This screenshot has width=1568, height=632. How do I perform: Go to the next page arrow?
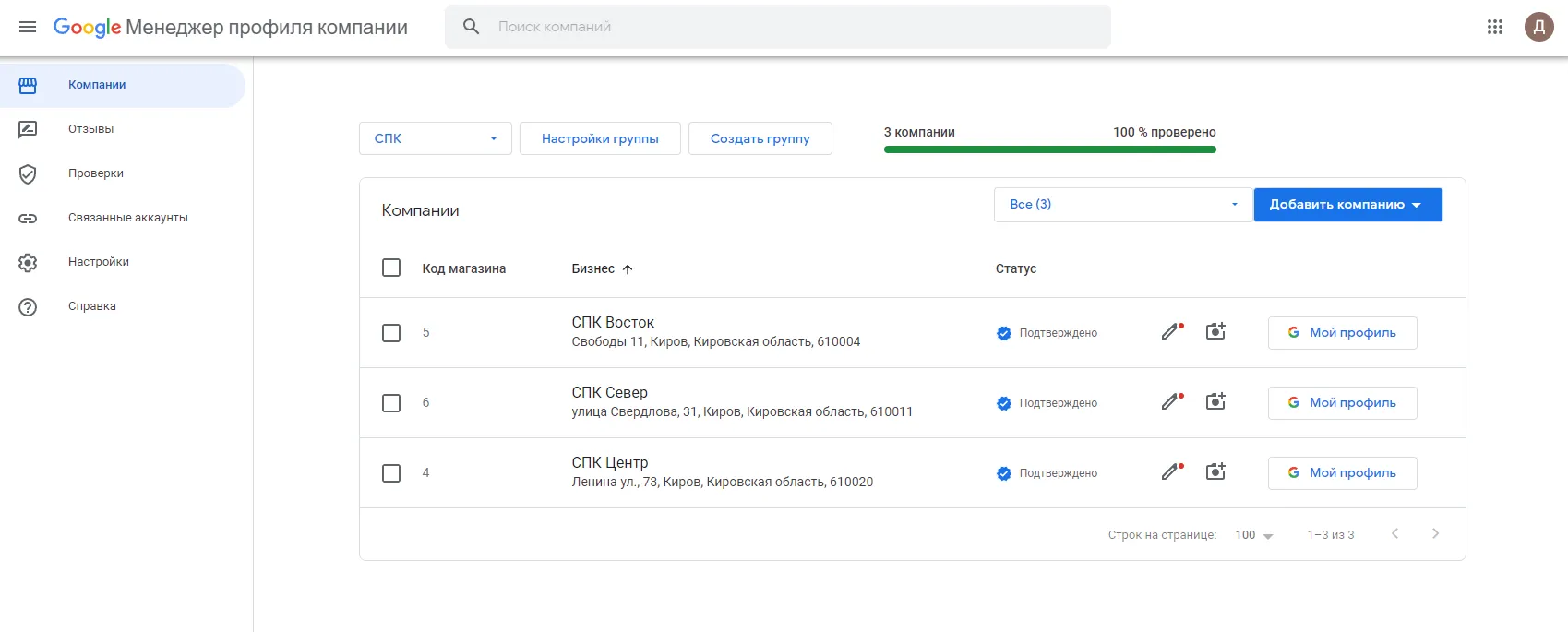click(x=1435, y=533)
